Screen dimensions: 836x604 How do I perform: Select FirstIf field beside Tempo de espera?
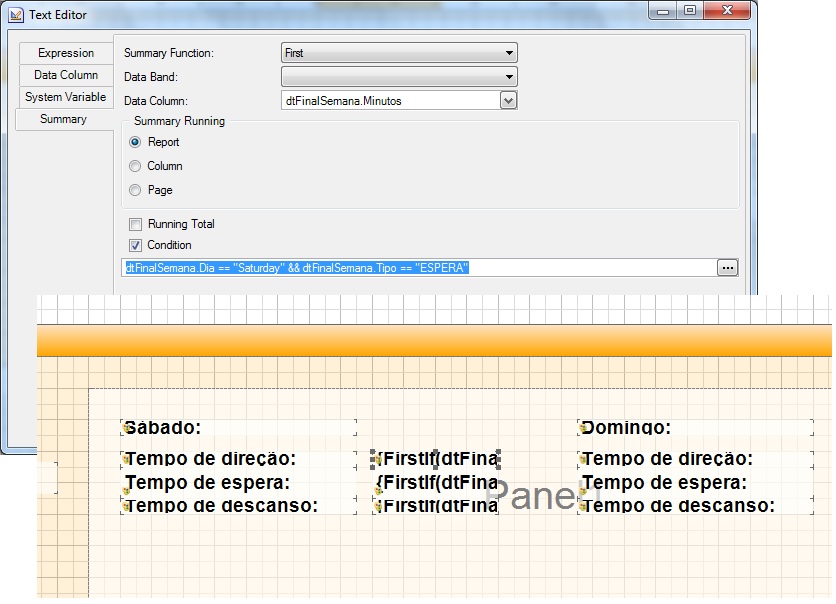(x=436, y=482)
